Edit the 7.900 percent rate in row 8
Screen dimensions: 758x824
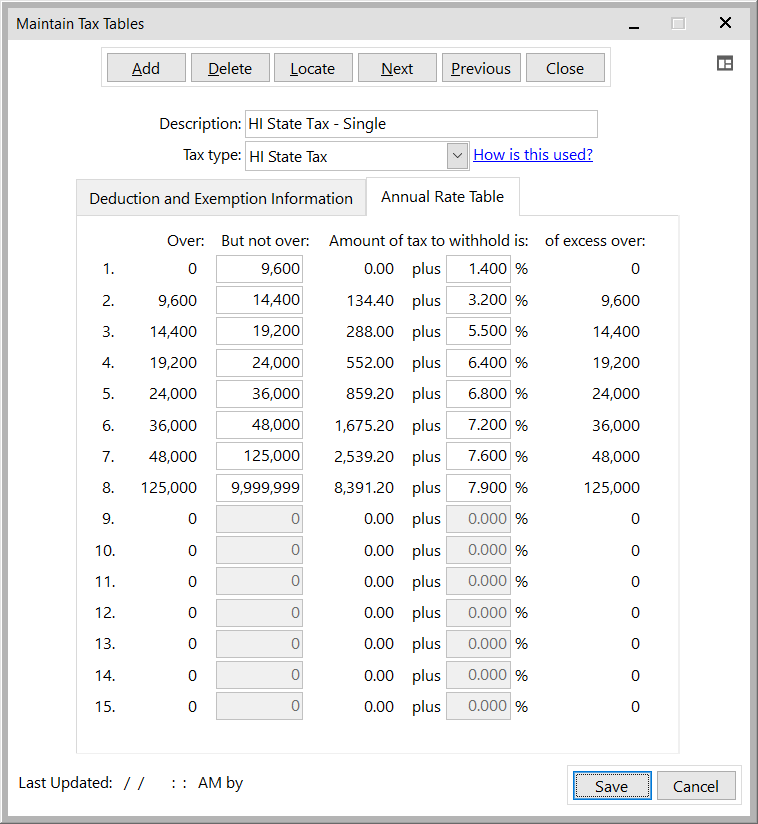tap(478, 488)
